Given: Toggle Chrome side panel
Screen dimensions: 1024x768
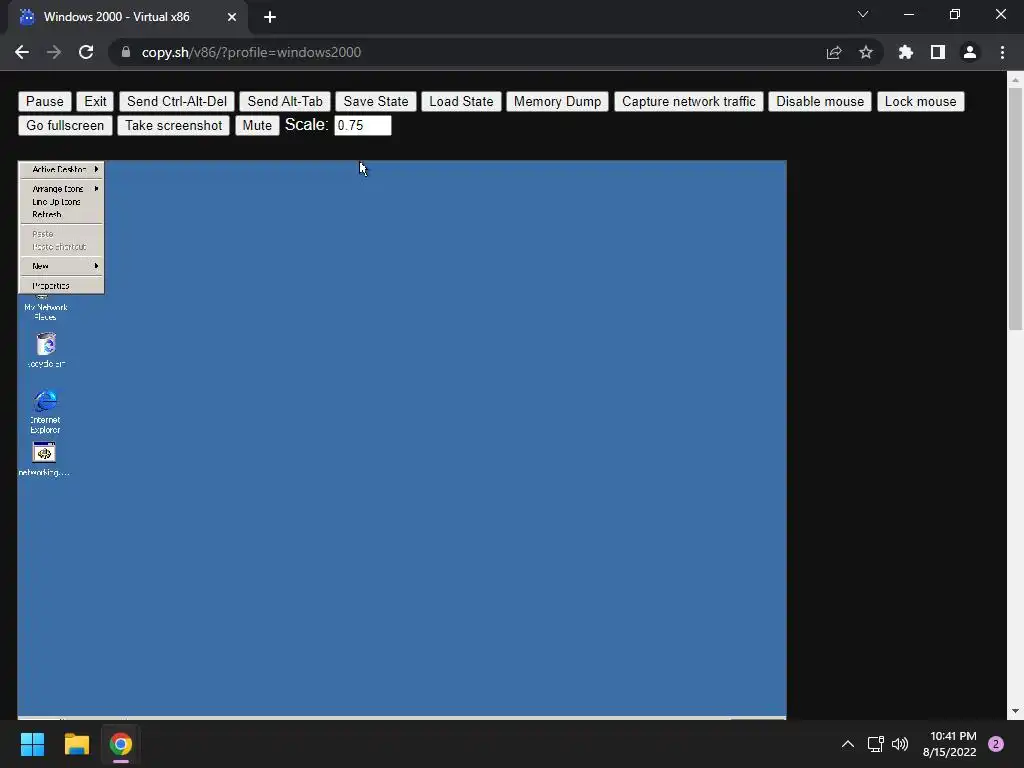Looking at the screenshot, I should 938,52.
